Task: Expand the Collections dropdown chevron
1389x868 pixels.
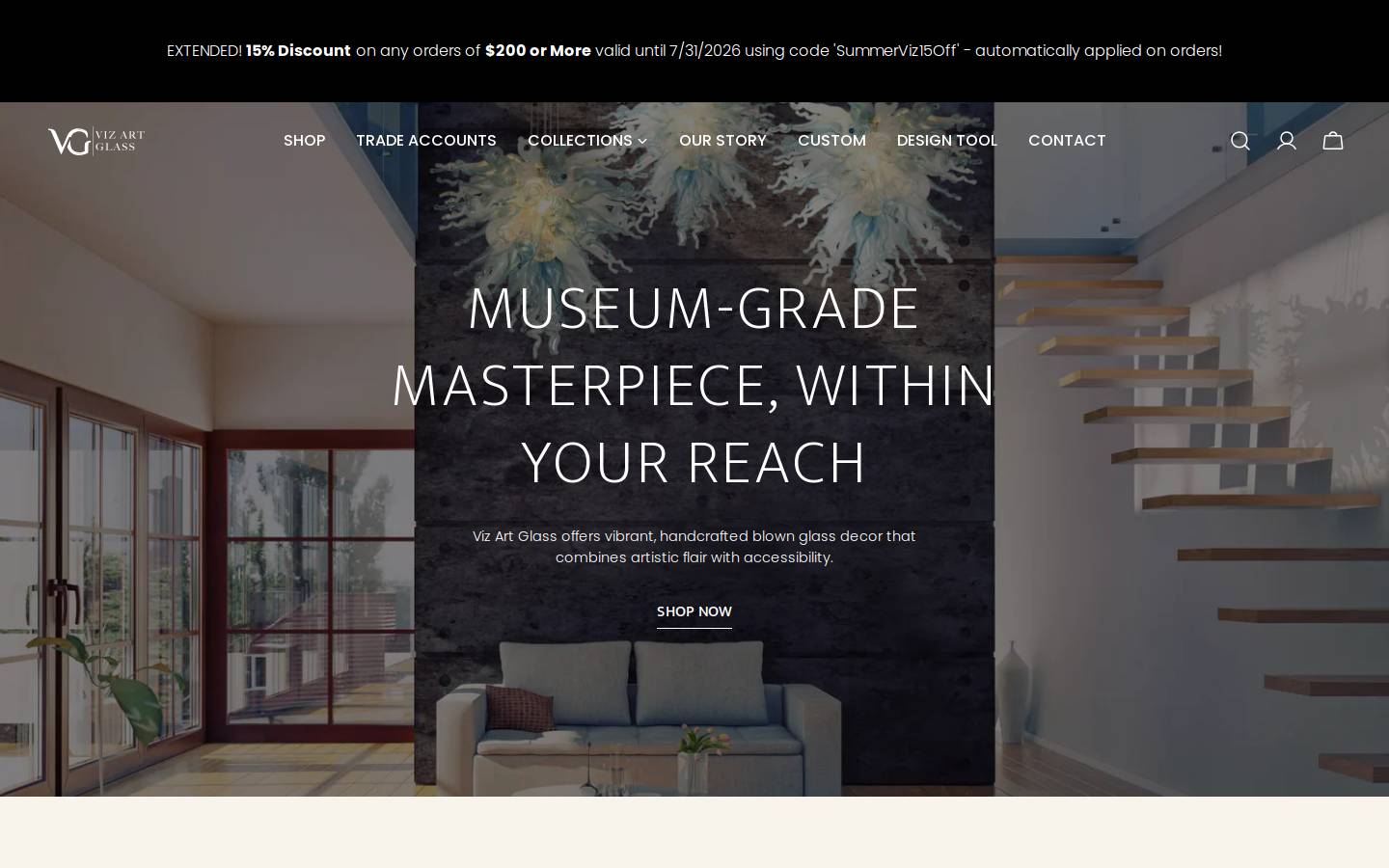Action: pos(642,142)
